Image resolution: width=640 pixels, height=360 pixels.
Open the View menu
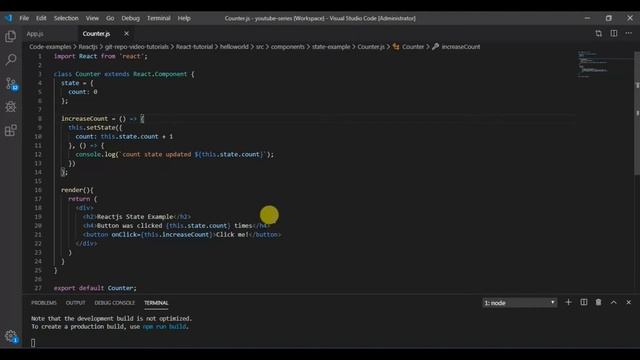[92, 18]
